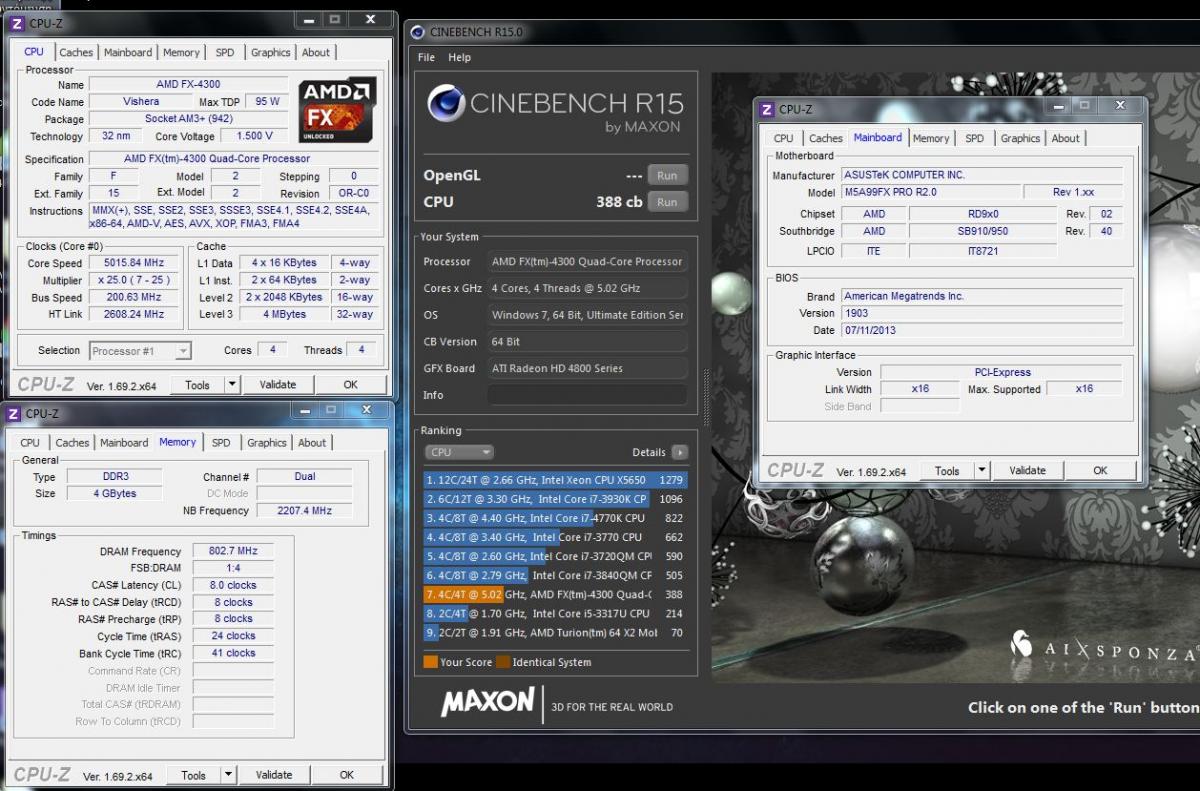This screenshot has width=1200, height=791.
Task: Open Caches tab in the CPU-Z Mainboard window
Action: (826, 138)
